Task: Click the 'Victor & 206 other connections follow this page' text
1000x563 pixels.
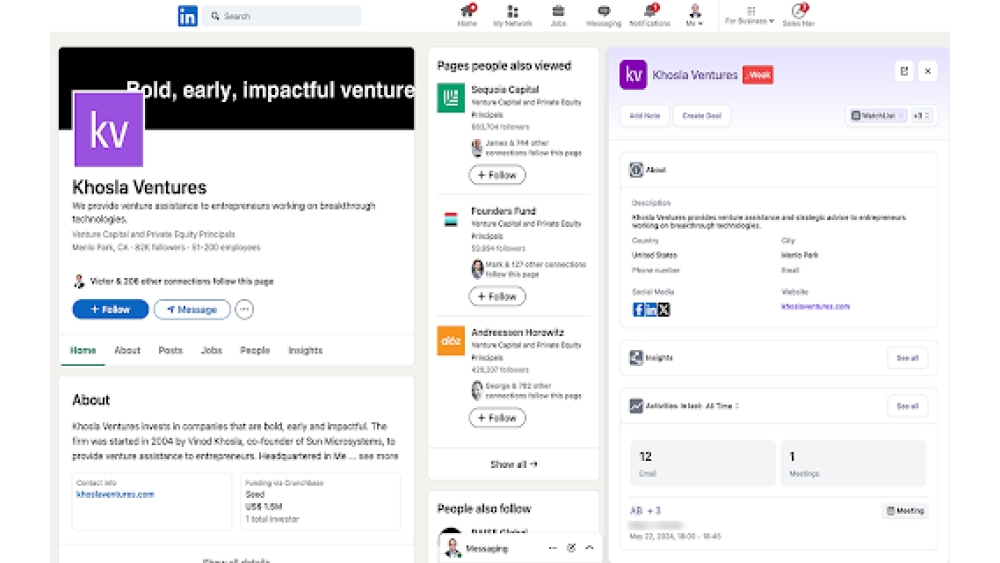Action: pyautogui.click(x=182, y=281)
